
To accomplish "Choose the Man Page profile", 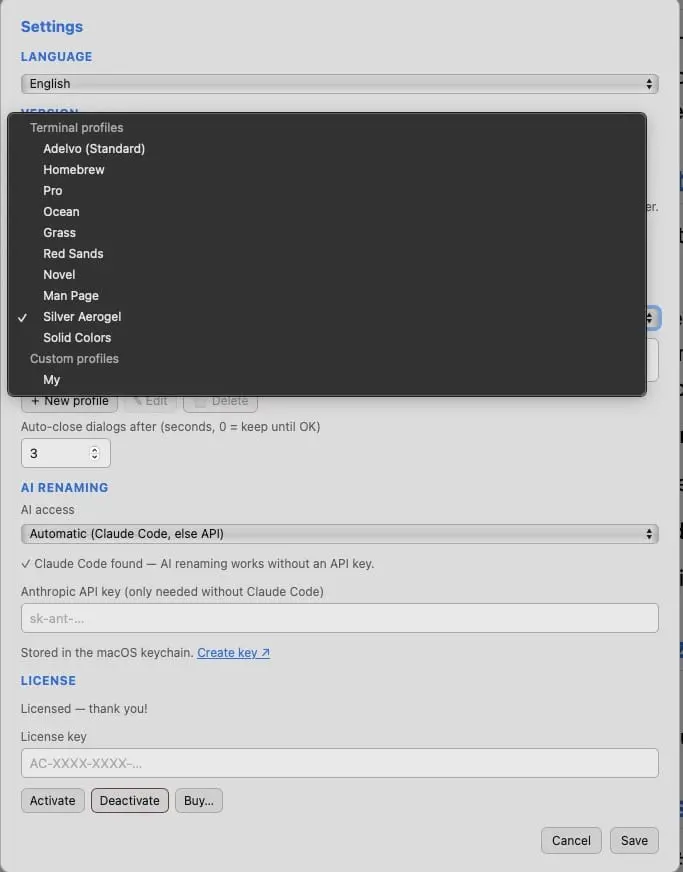I will tap(327, 296).
